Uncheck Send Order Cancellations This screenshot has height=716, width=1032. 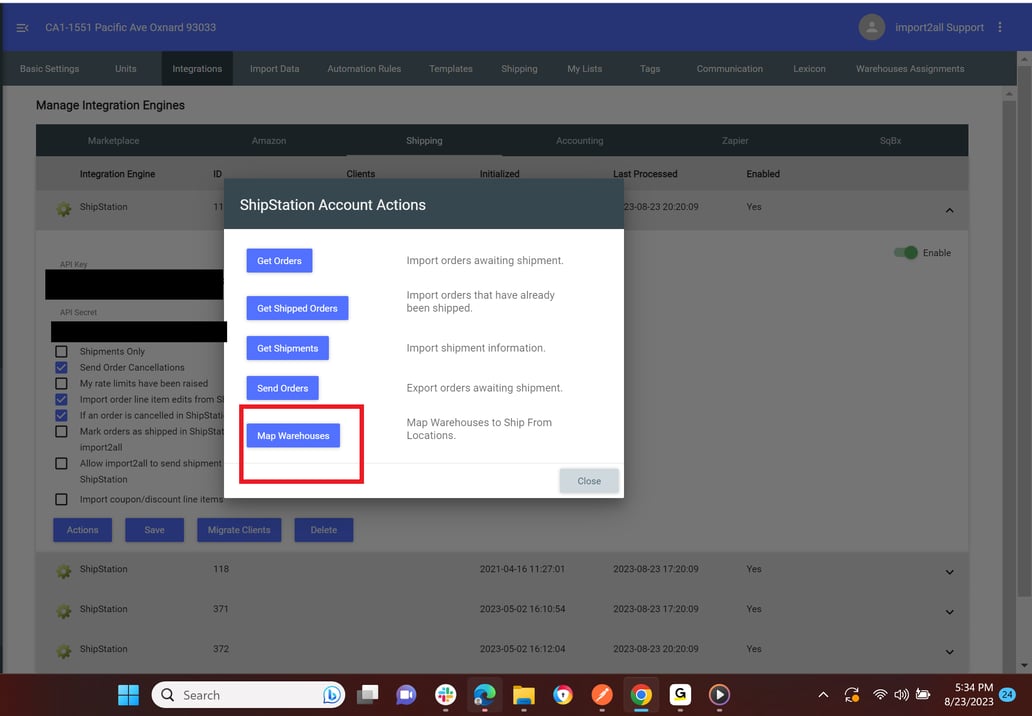61,367
